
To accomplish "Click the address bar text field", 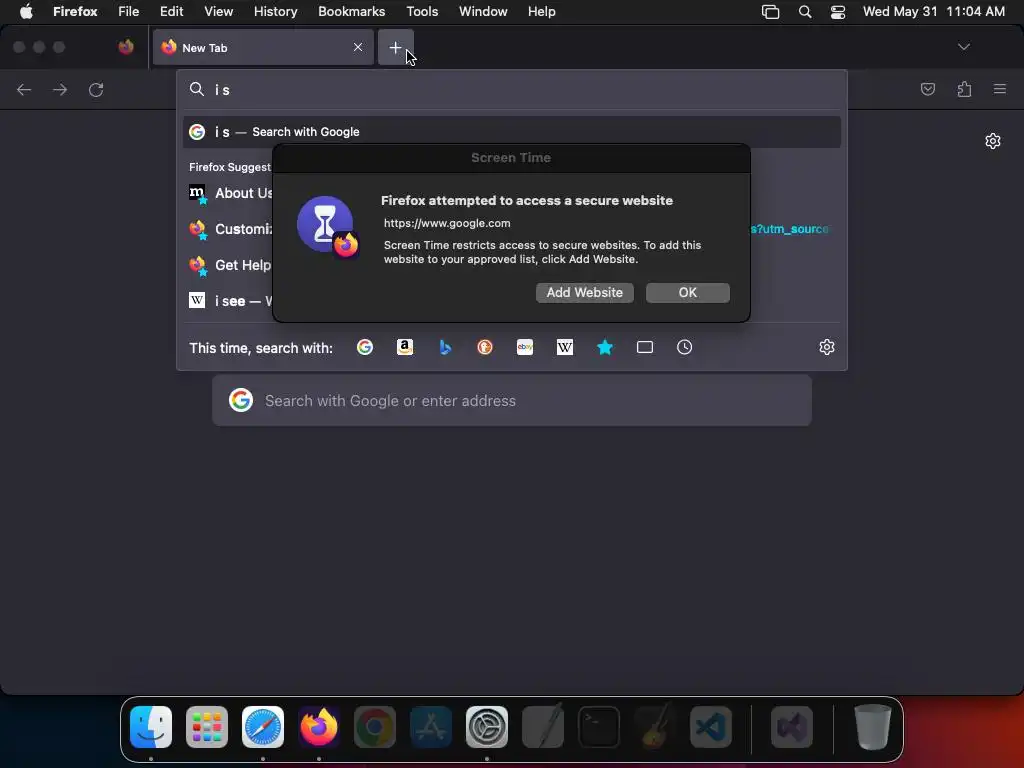I will (512, 89).
